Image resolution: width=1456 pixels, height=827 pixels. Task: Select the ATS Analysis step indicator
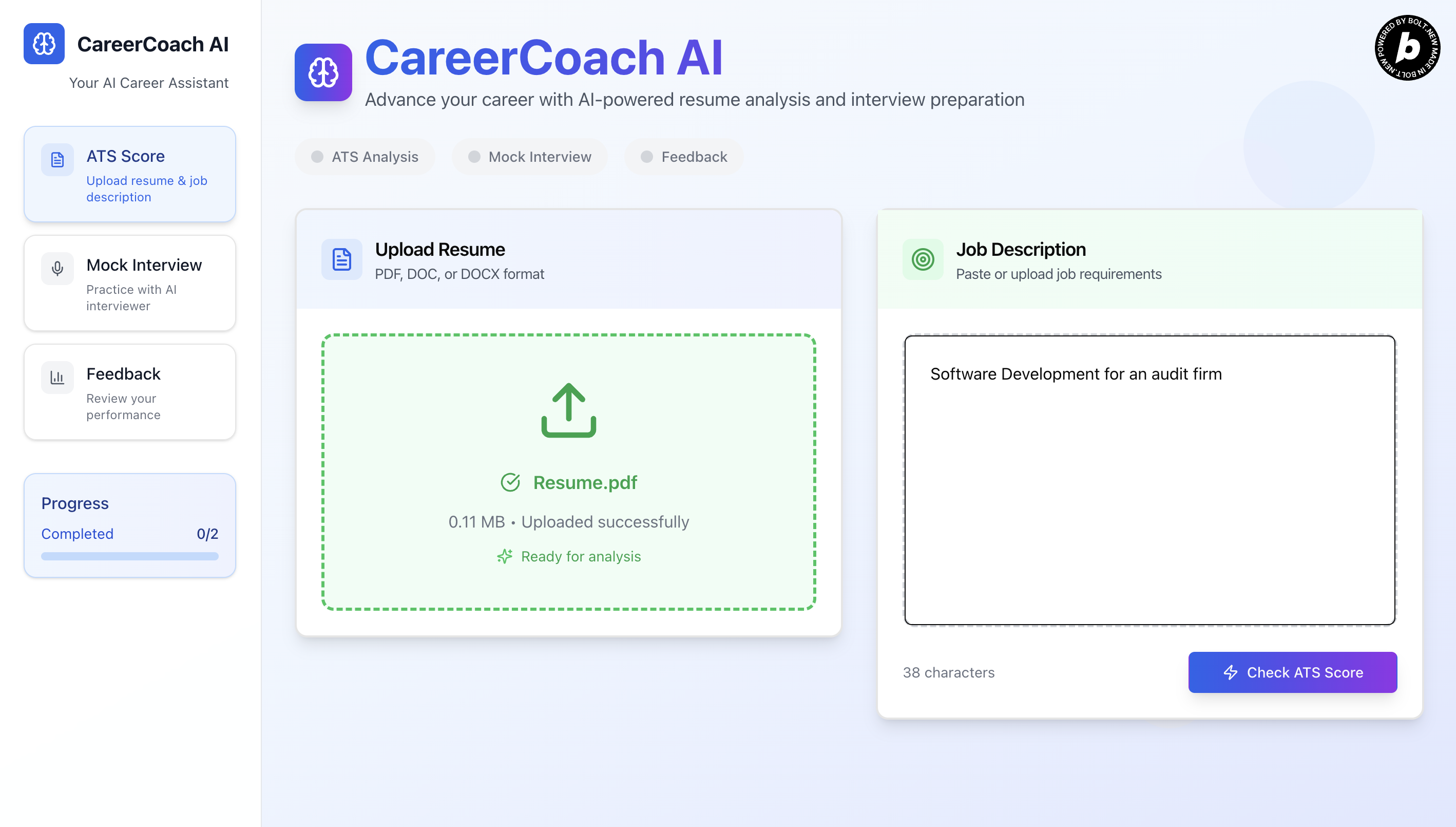point(365,157)
